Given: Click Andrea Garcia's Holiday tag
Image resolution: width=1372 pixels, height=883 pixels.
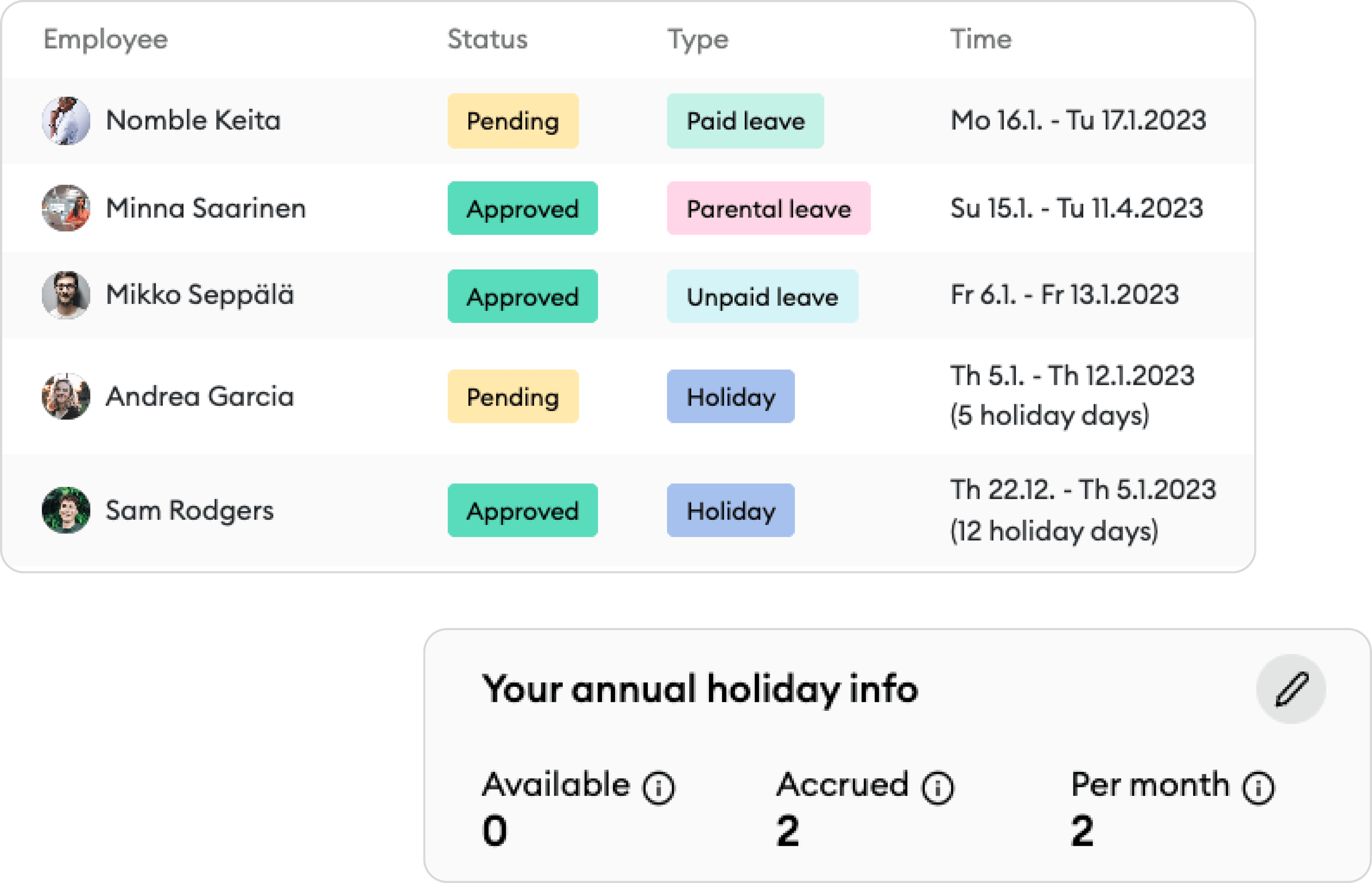Looking at the screenshot, I should tap(730, 396).
